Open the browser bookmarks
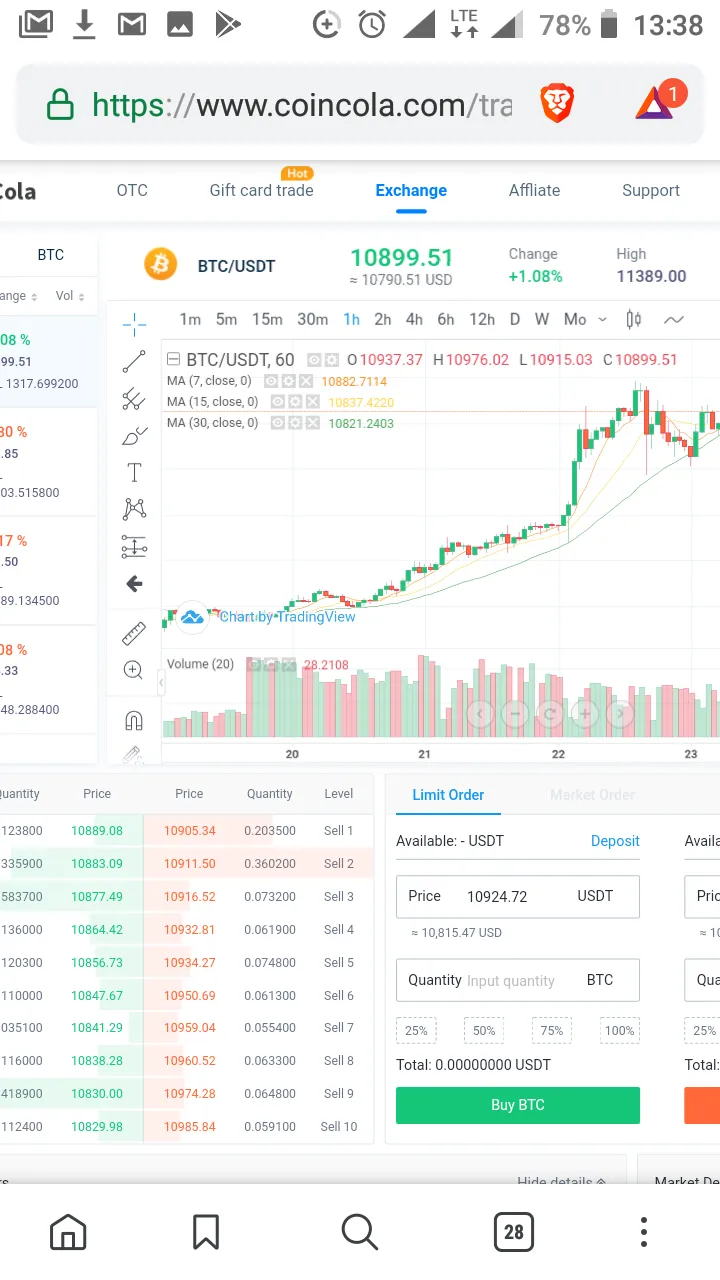720x1280 pixels. [206, 1232]
